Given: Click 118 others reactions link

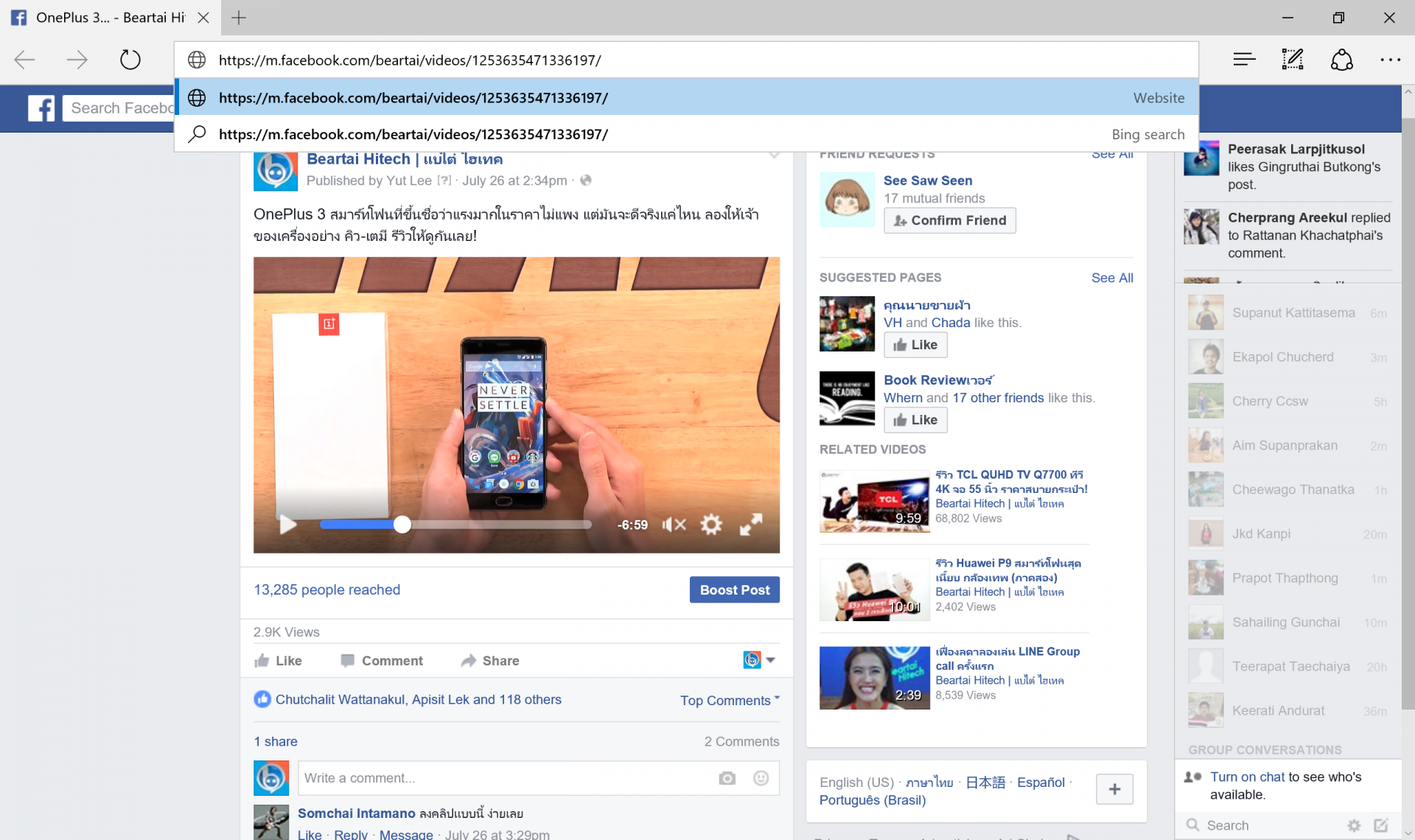Looking at the screenshot, I should pos(530,699).
